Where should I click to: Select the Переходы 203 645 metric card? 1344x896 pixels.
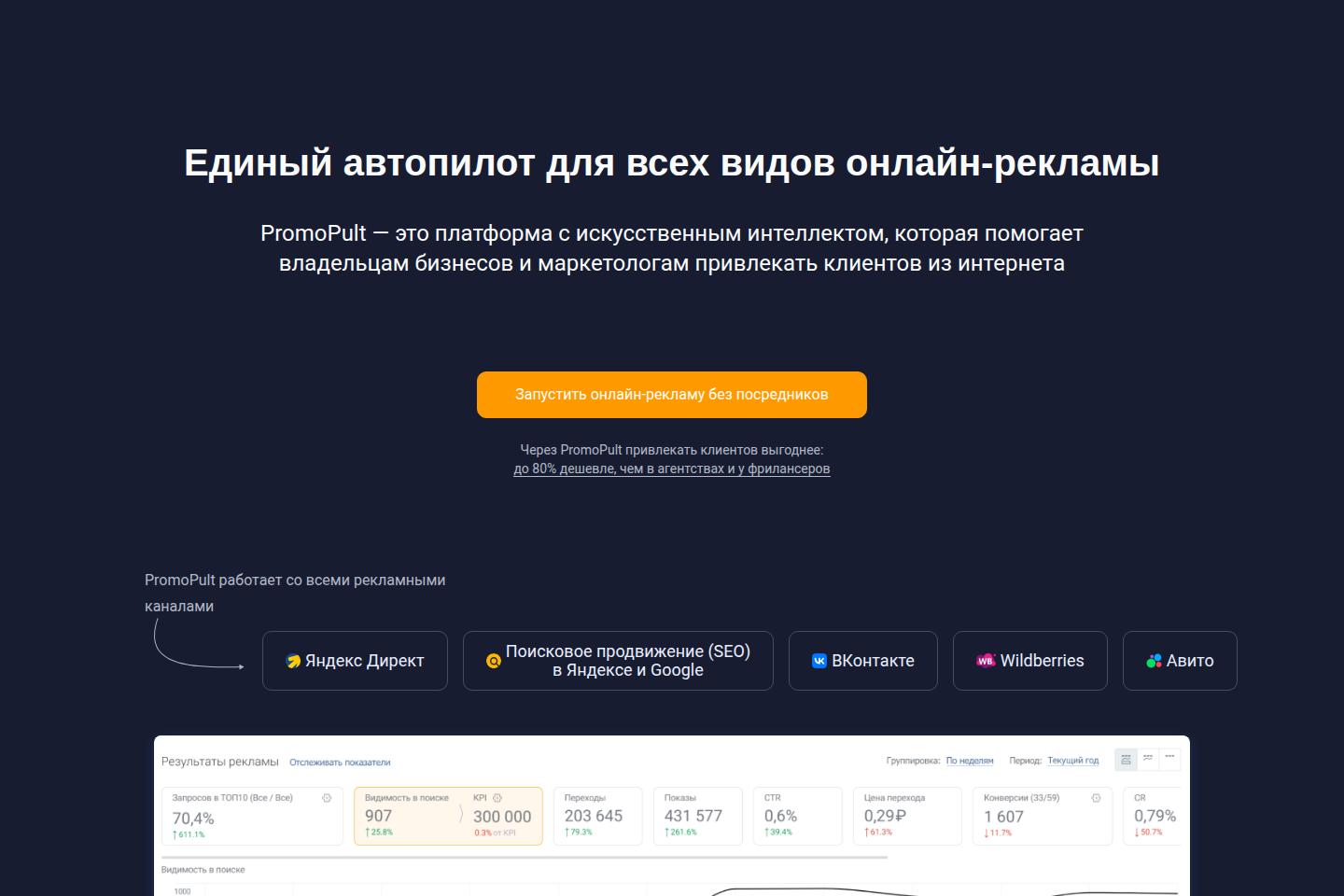click(598, 816)
